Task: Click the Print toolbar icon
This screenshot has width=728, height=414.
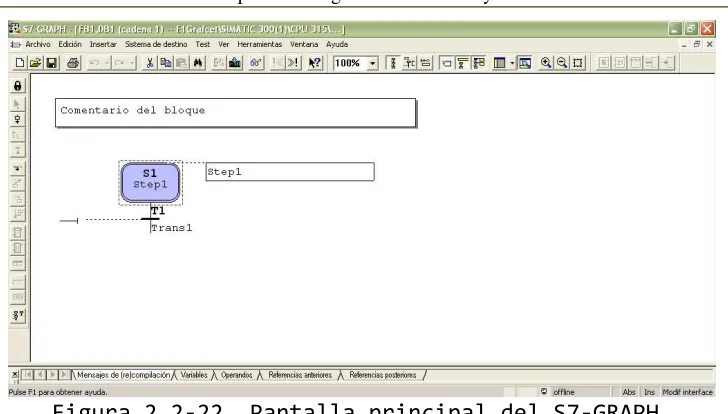Action: (x=72, y=63)
